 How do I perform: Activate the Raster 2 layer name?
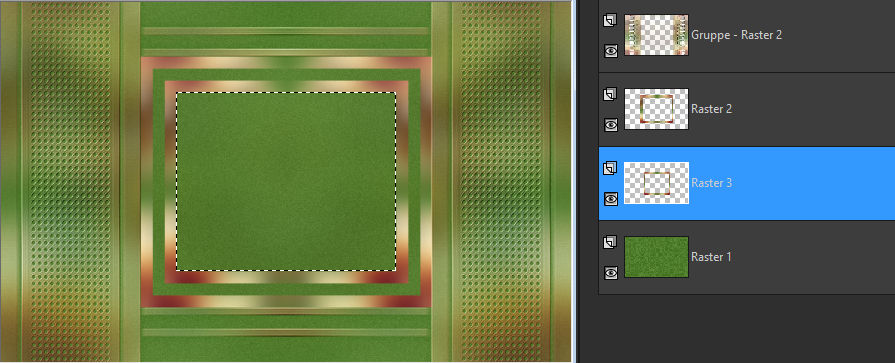click(711, 109)
